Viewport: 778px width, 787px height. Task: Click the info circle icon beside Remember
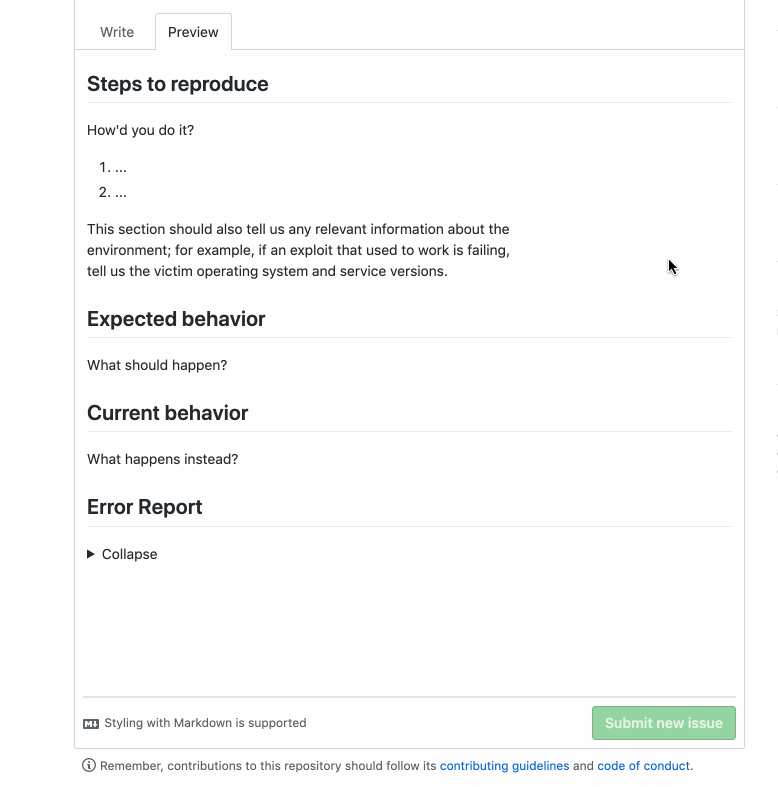[89, 765]
